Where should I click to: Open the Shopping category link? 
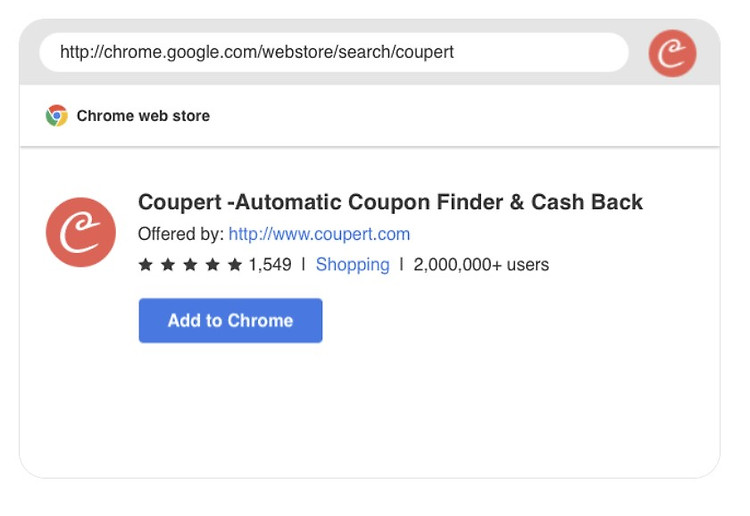pyautogui.click(x=353, y=264)
